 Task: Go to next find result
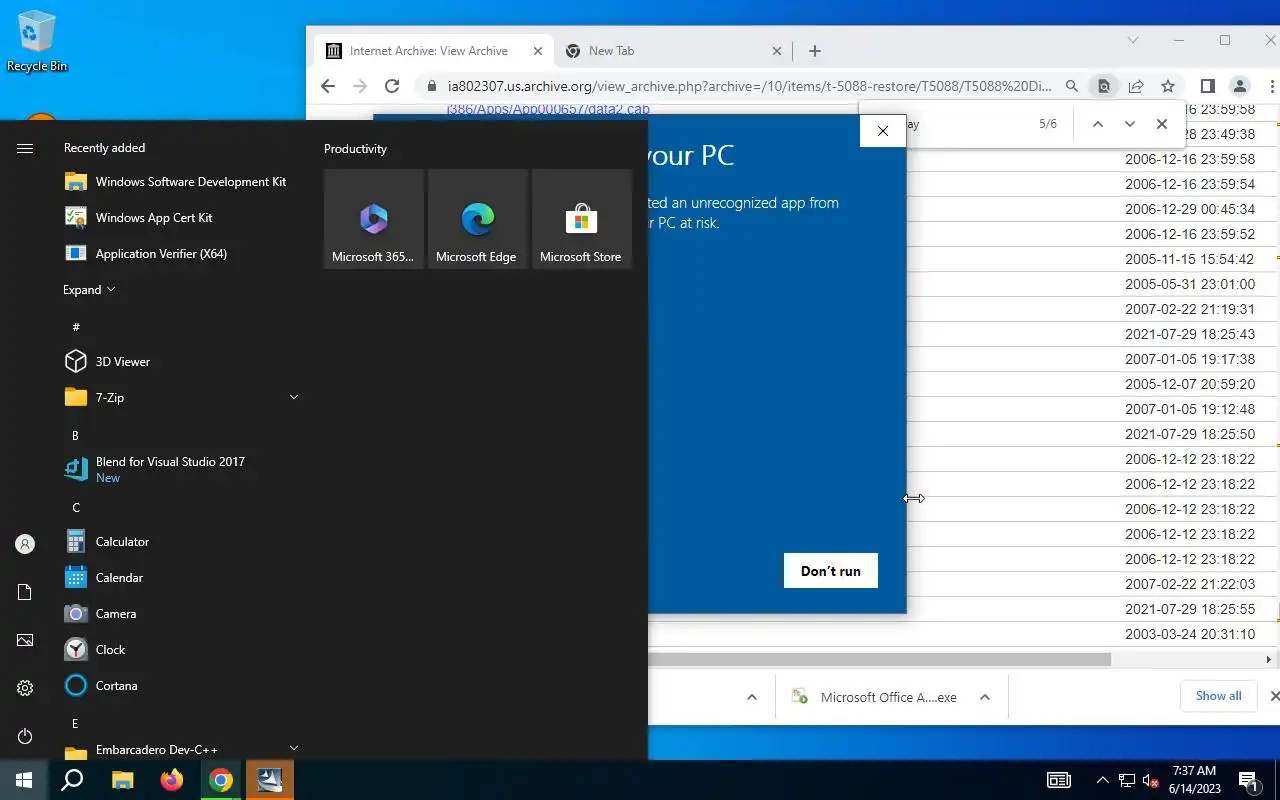(x=1129, y=124)
